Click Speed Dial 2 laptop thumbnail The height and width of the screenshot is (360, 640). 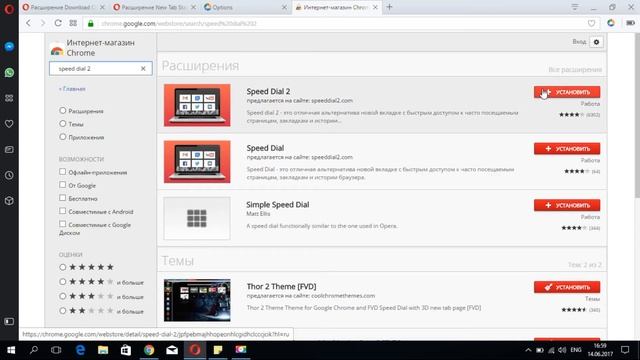coord(197,105)
